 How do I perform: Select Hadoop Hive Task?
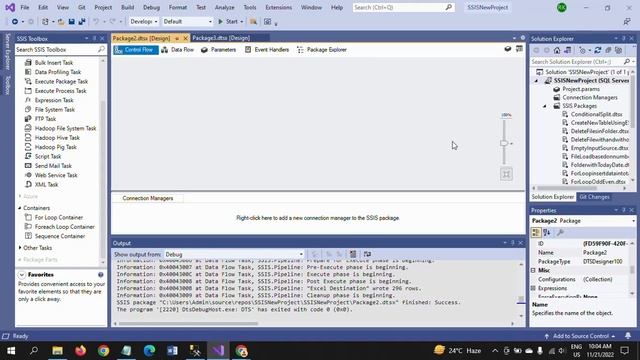tap(57, 138)
